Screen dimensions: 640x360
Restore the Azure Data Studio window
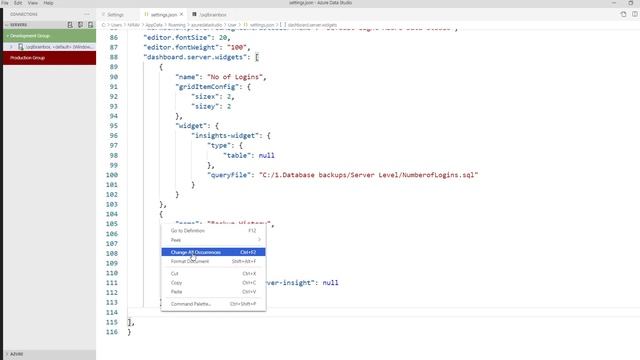pos(631,3)
